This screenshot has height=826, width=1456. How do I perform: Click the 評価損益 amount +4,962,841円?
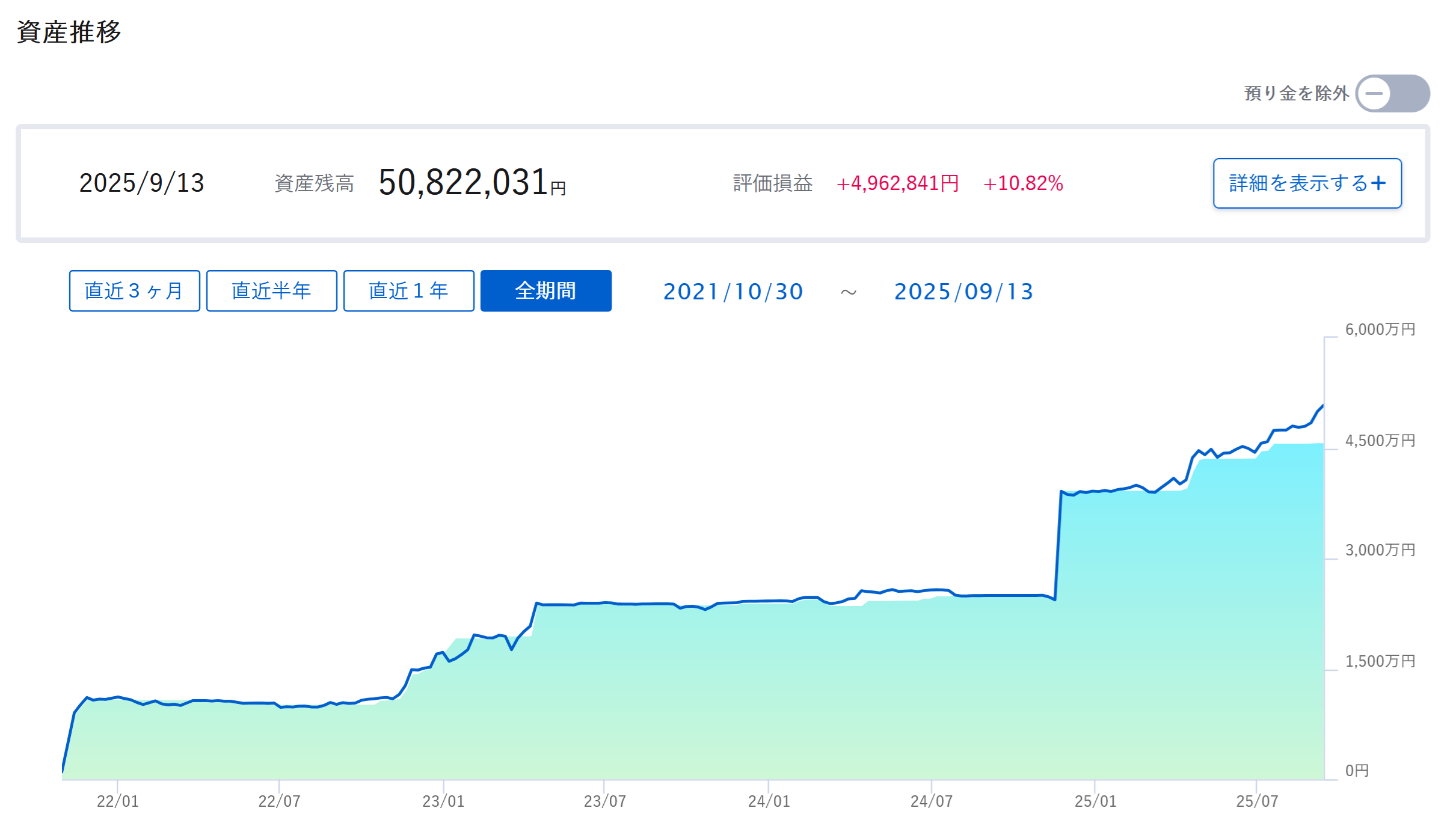tap(898, 183)
